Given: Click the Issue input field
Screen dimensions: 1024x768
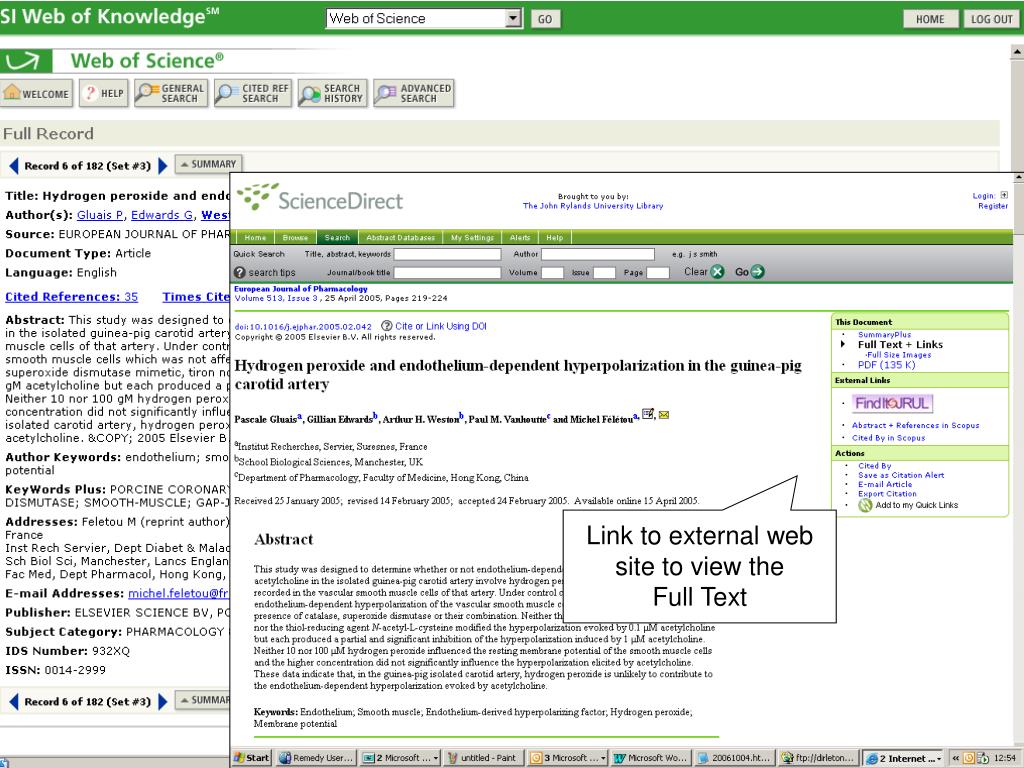Looking at the screenshot, I should (604, 272).
